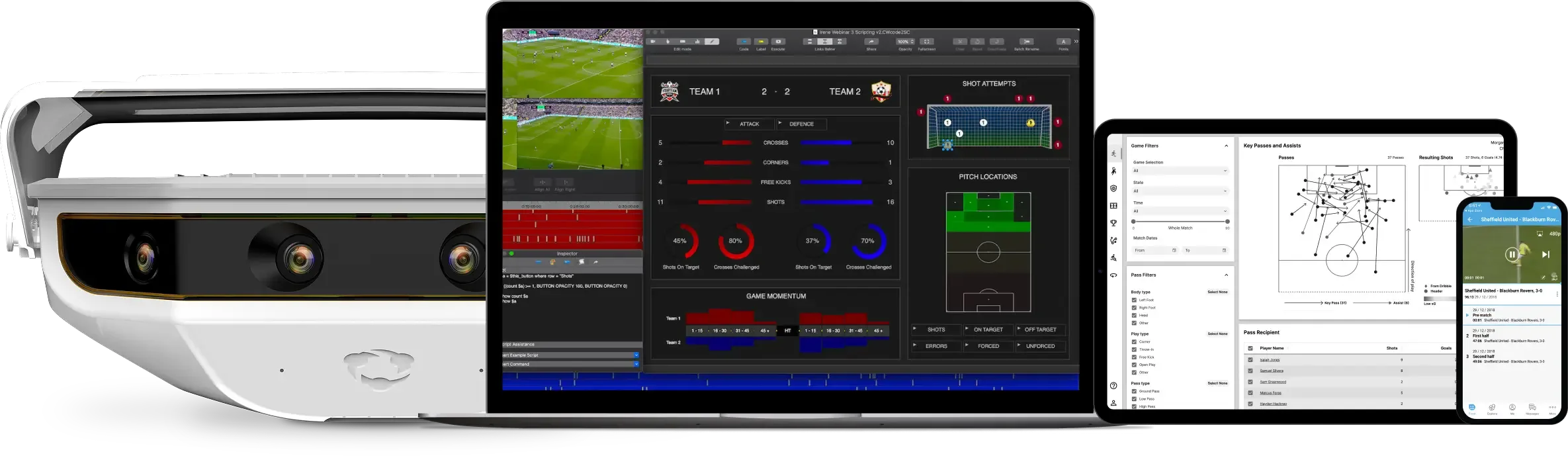This screenshot has height=456, width=1568.
Task: Uncheck Head body type checkbox
Action: pos(1134,316)
